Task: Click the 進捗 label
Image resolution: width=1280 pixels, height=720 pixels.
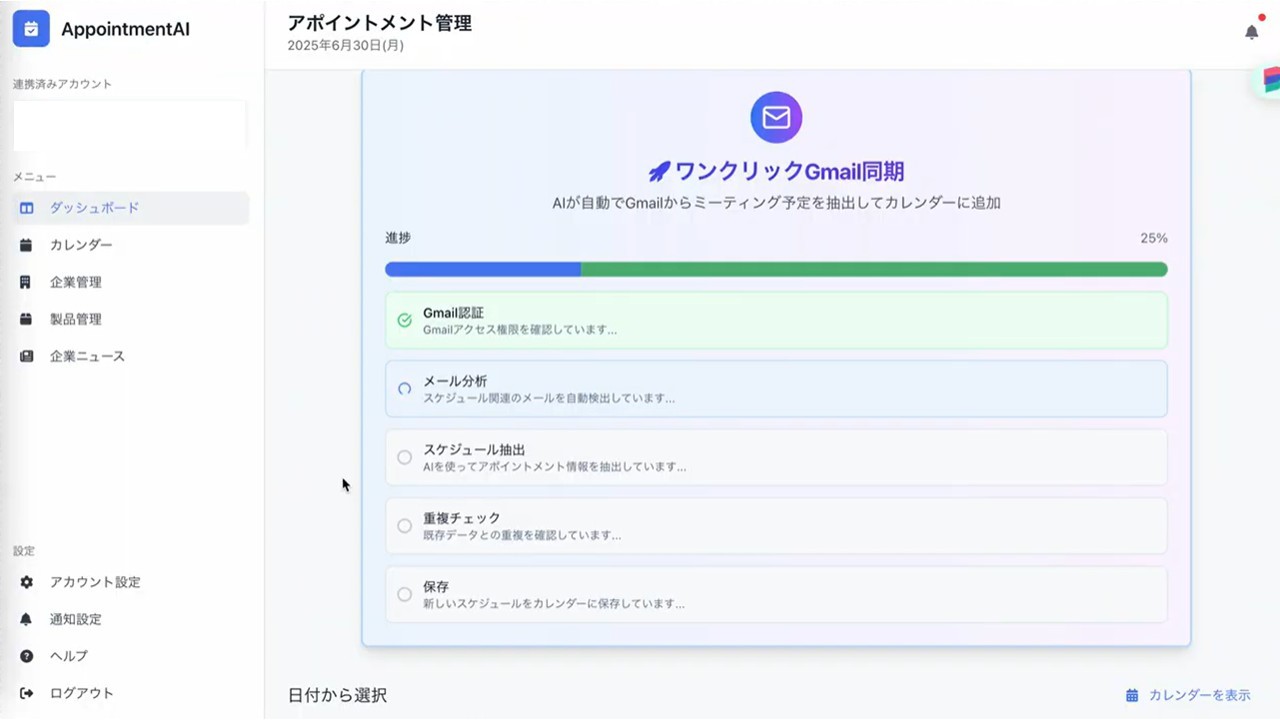Action: 398,238
